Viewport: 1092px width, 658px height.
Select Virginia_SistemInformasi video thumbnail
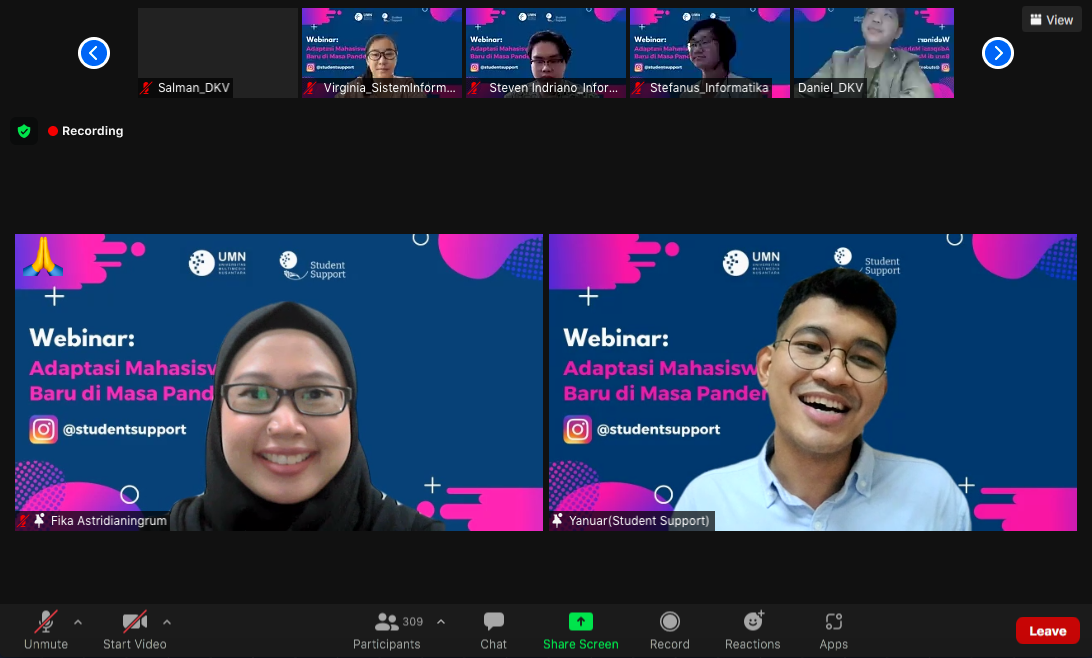click(381, 53)
